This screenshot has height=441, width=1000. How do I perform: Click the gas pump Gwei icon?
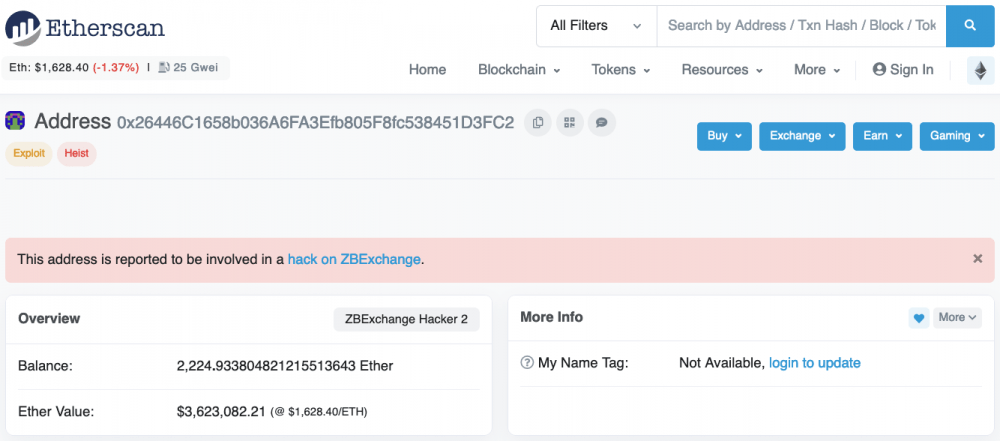[164, 68]
